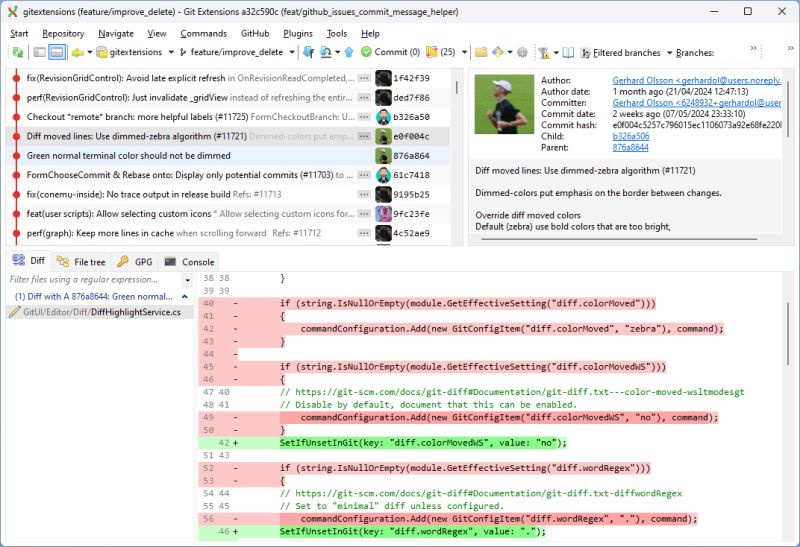Open the gitextensions repository dropdown

[171, 52]
